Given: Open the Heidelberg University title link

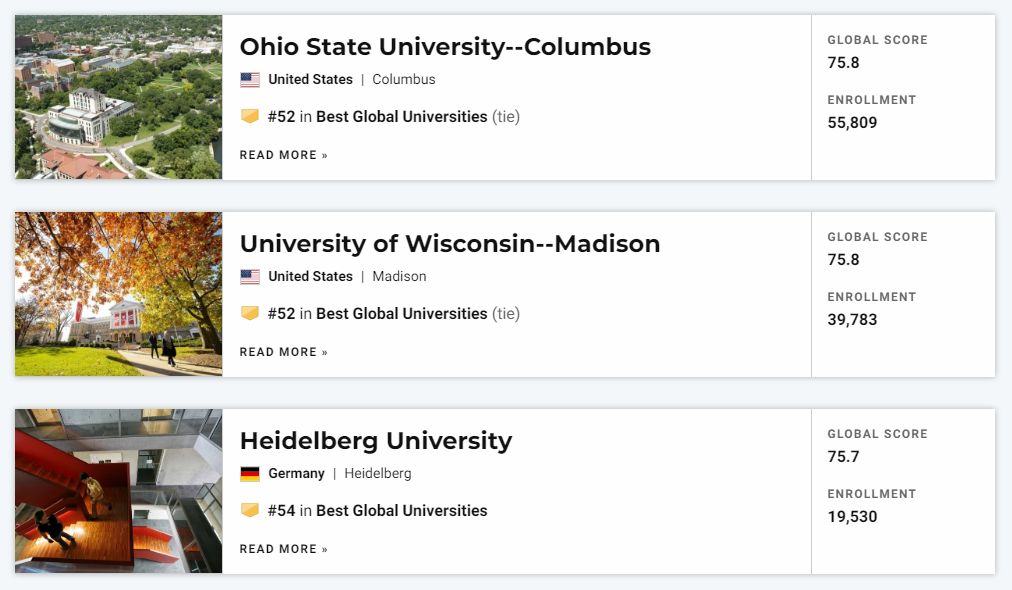Looking at the screenshot, I should point(376,441).
